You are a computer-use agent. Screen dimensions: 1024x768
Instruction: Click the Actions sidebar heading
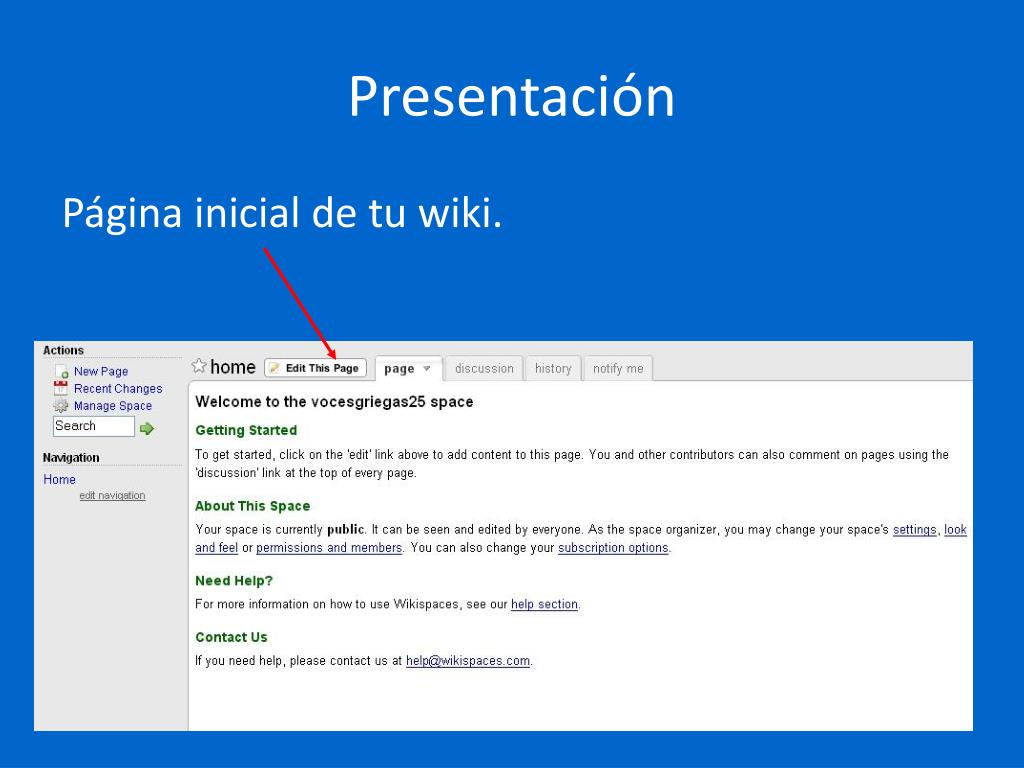63,351
